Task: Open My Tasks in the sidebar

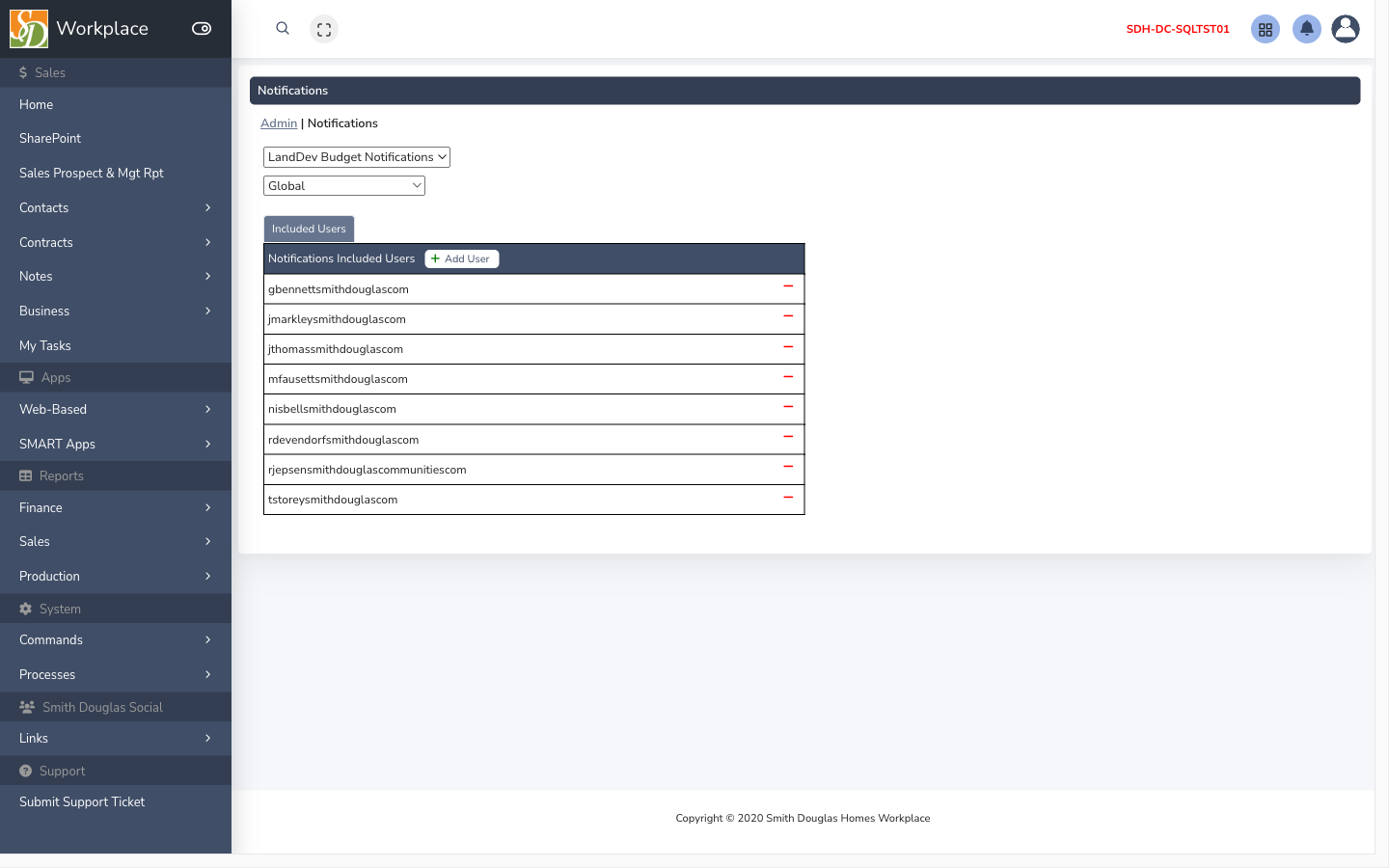Action: pyautogui.click(x=116, y=345)
